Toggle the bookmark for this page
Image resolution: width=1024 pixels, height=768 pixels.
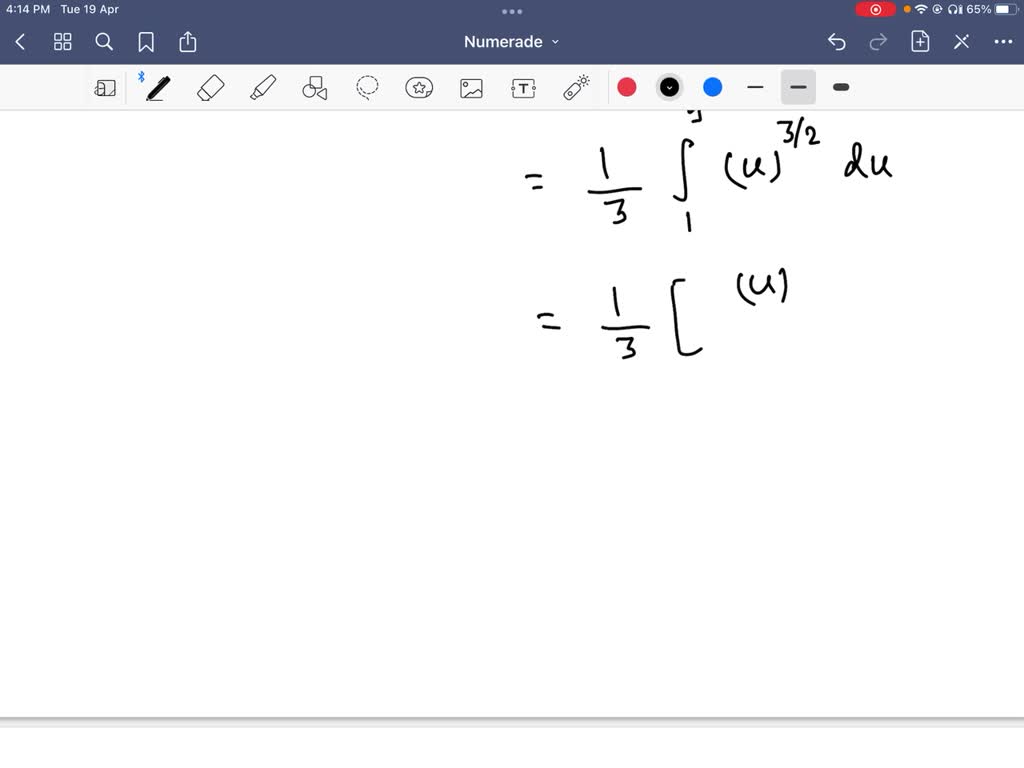click(x=146, y=42)
